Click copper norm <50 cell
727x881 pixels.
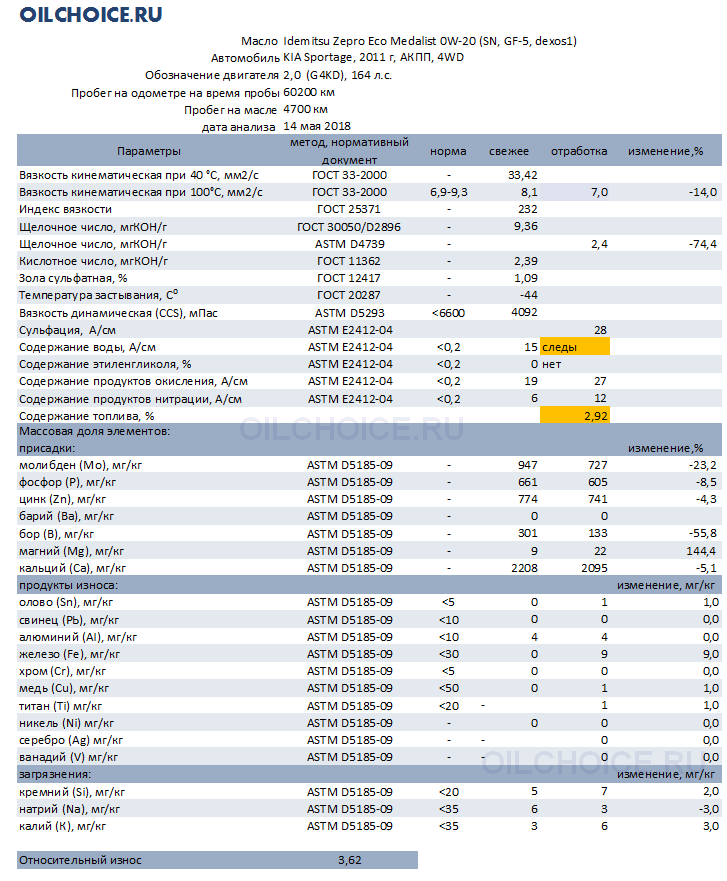(x=448, y=688)
